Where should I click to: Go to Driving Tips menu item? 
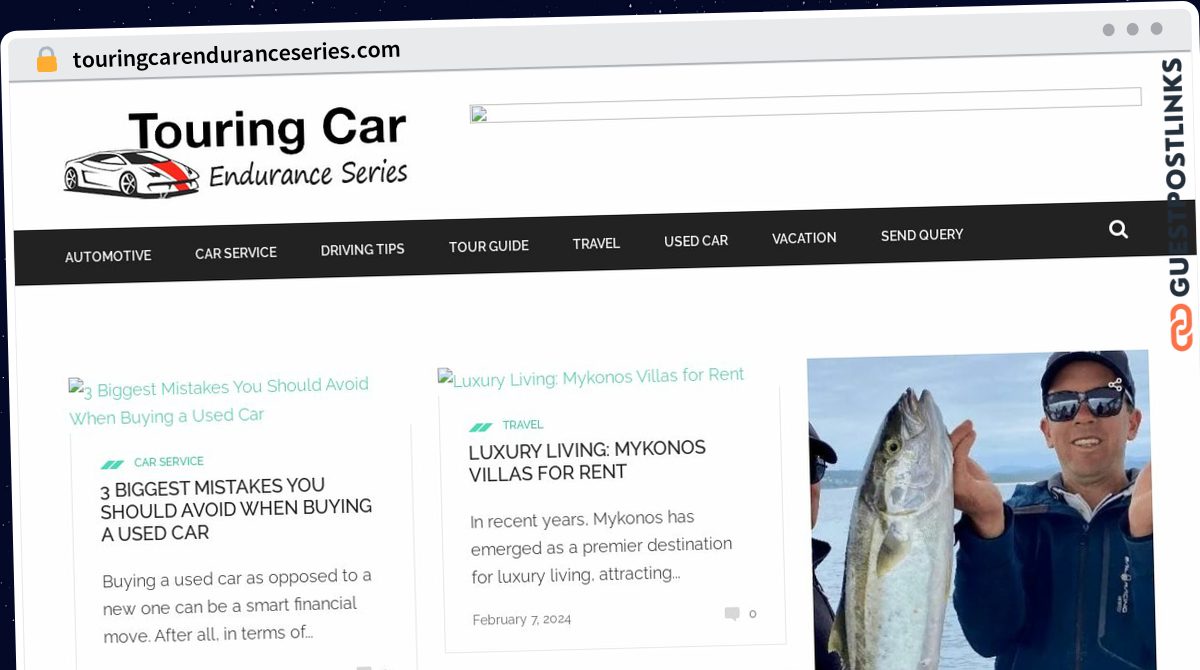pyautogui.click(x=362, y=249)
